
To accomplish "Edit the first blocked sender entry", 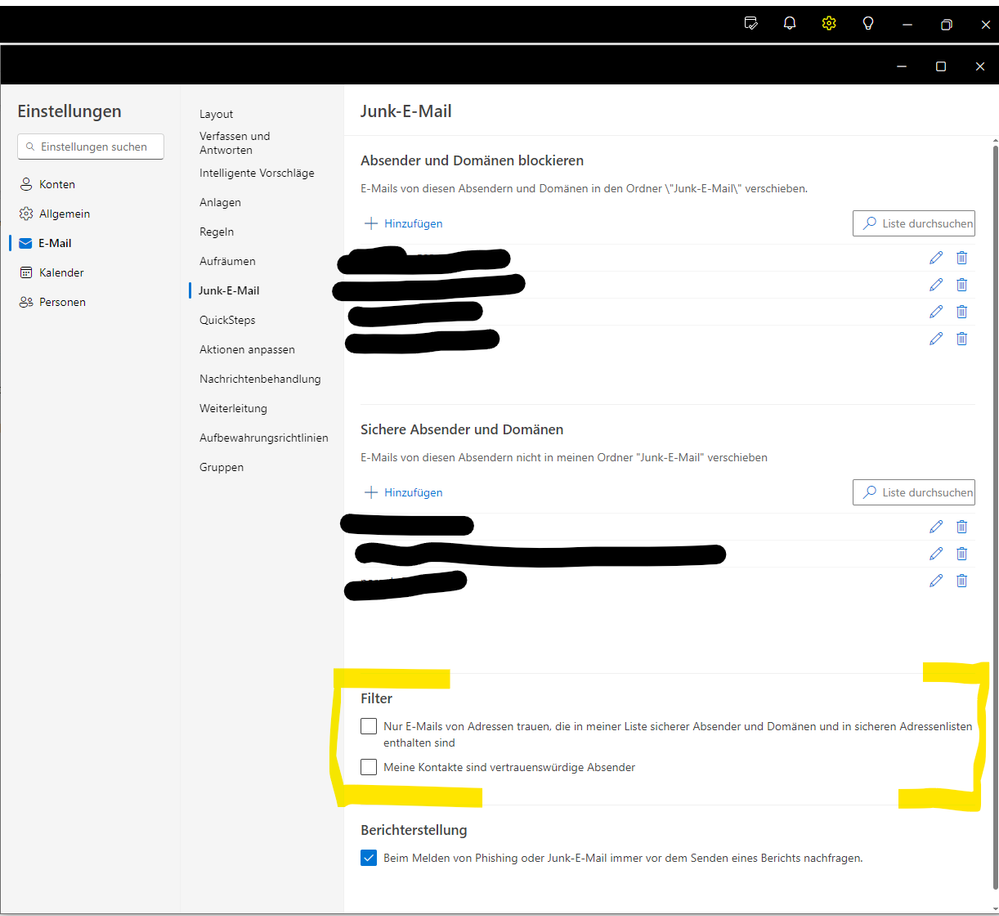I will click(935, 258).
